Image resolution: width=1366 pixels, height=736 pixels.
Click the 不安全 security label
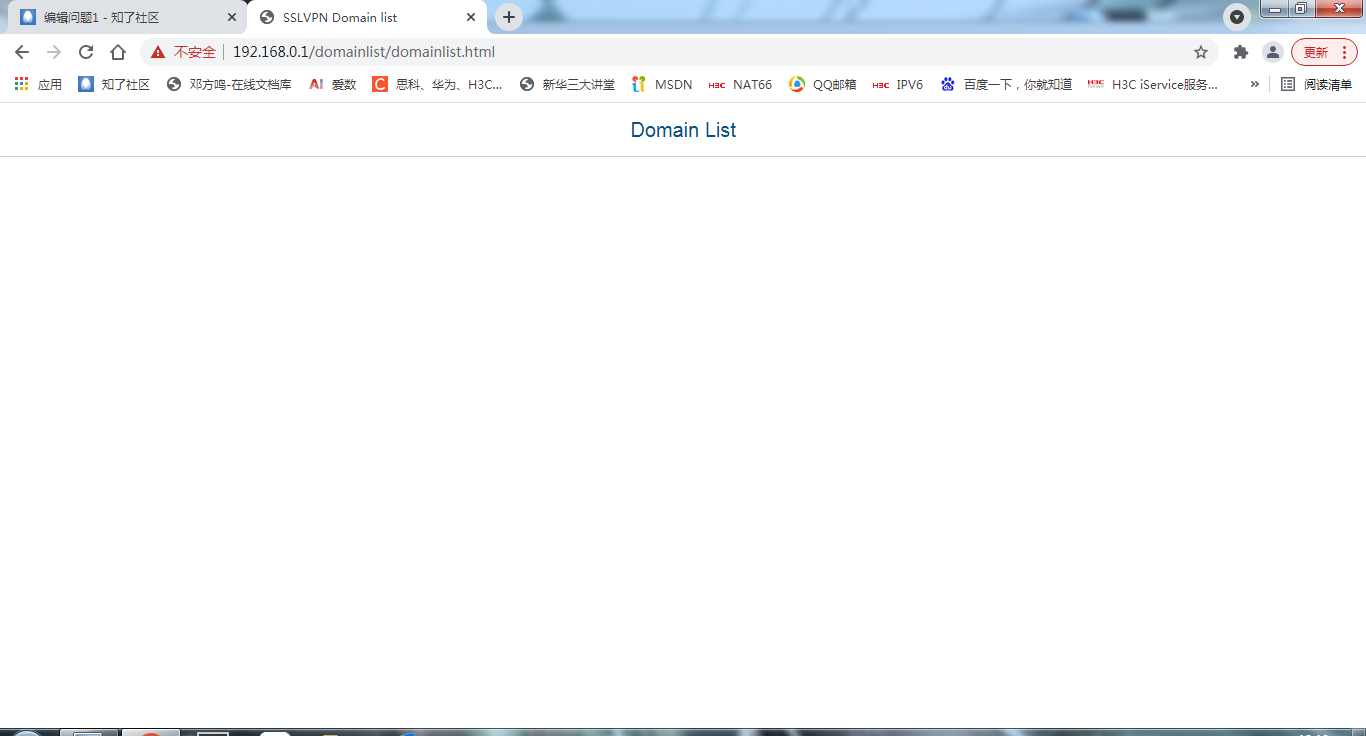pyautogui.click(x=195, y=52)
